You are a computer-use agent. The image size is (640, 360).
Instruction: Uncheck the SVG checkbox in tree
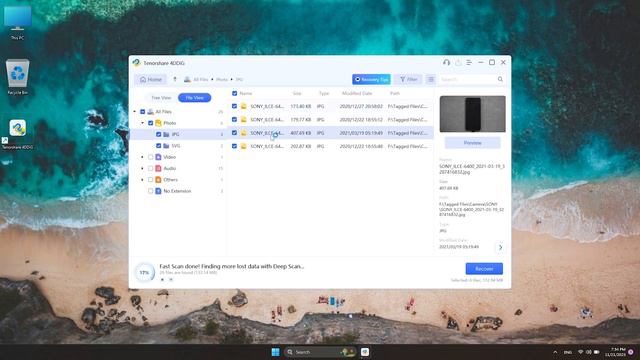pos(158,146)
